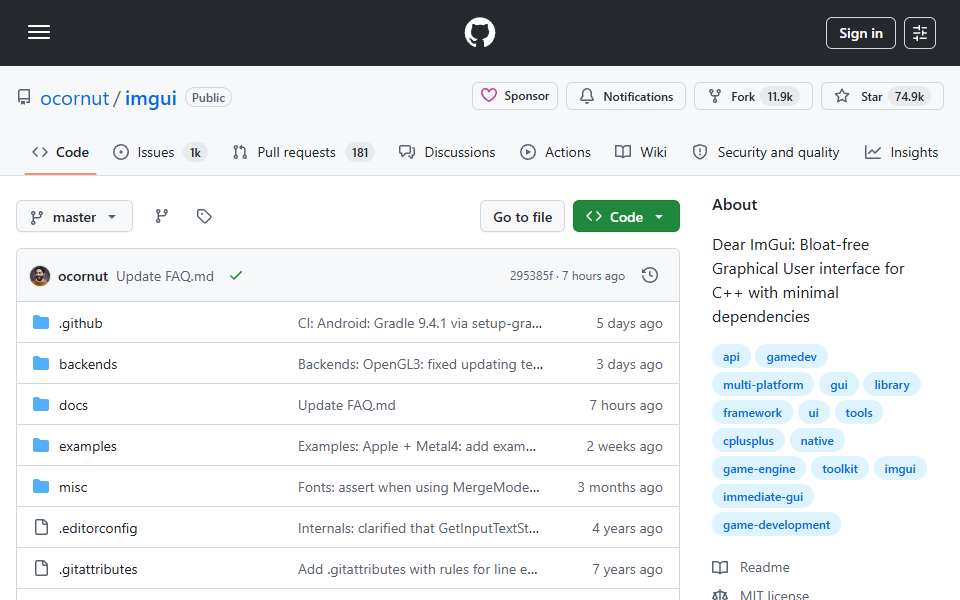
Task: Click the .gitattributes file icon
Action: 41,568
